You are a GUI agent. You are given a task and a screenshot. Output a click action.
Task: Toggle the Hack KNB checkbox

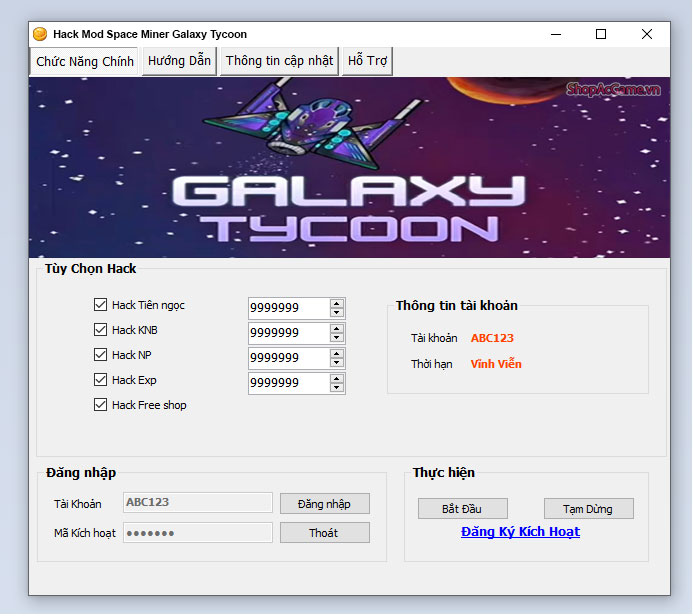pyautogui.click(x=100, y=330)
